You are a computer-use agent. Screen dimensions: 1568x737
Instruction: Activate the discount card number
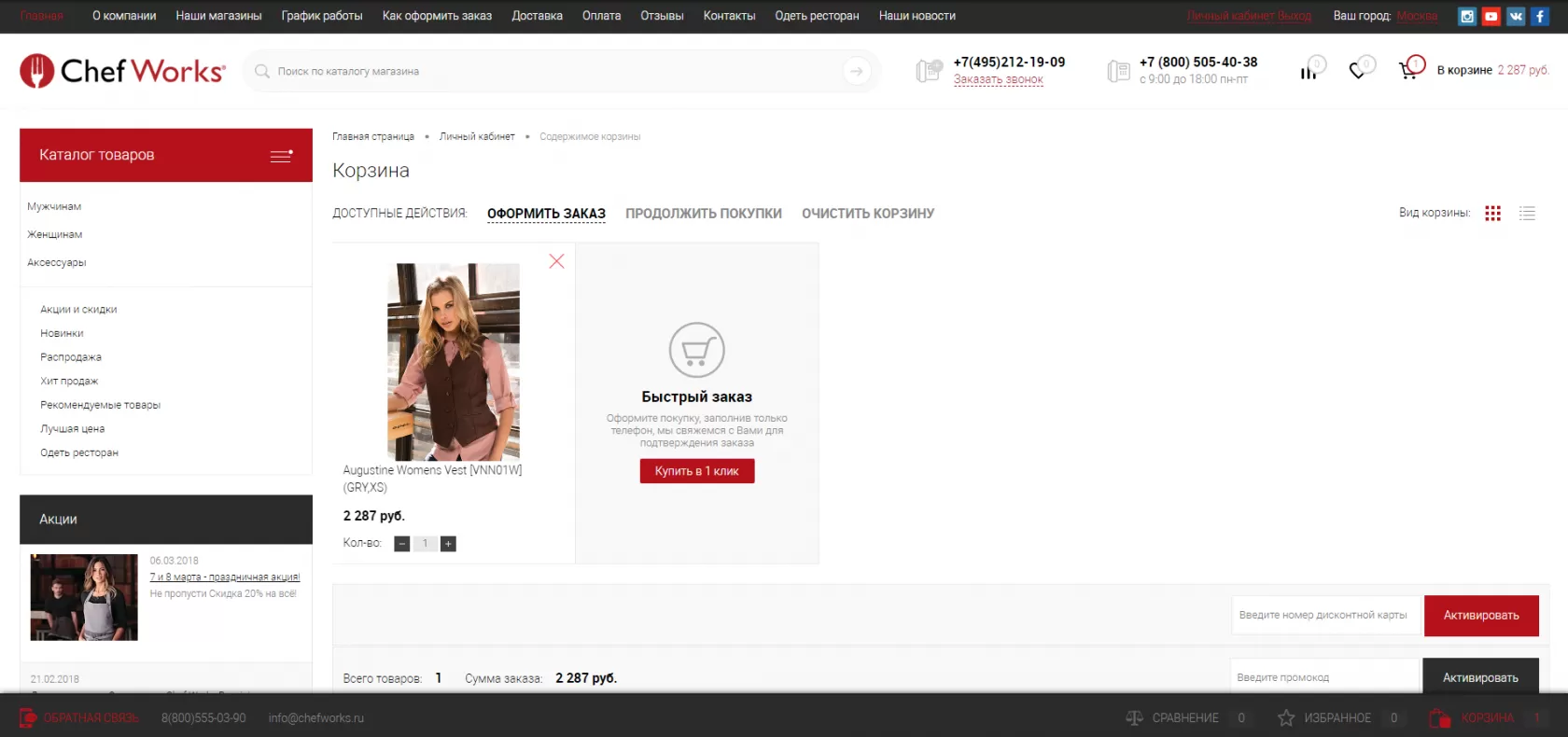[1481, 616]
